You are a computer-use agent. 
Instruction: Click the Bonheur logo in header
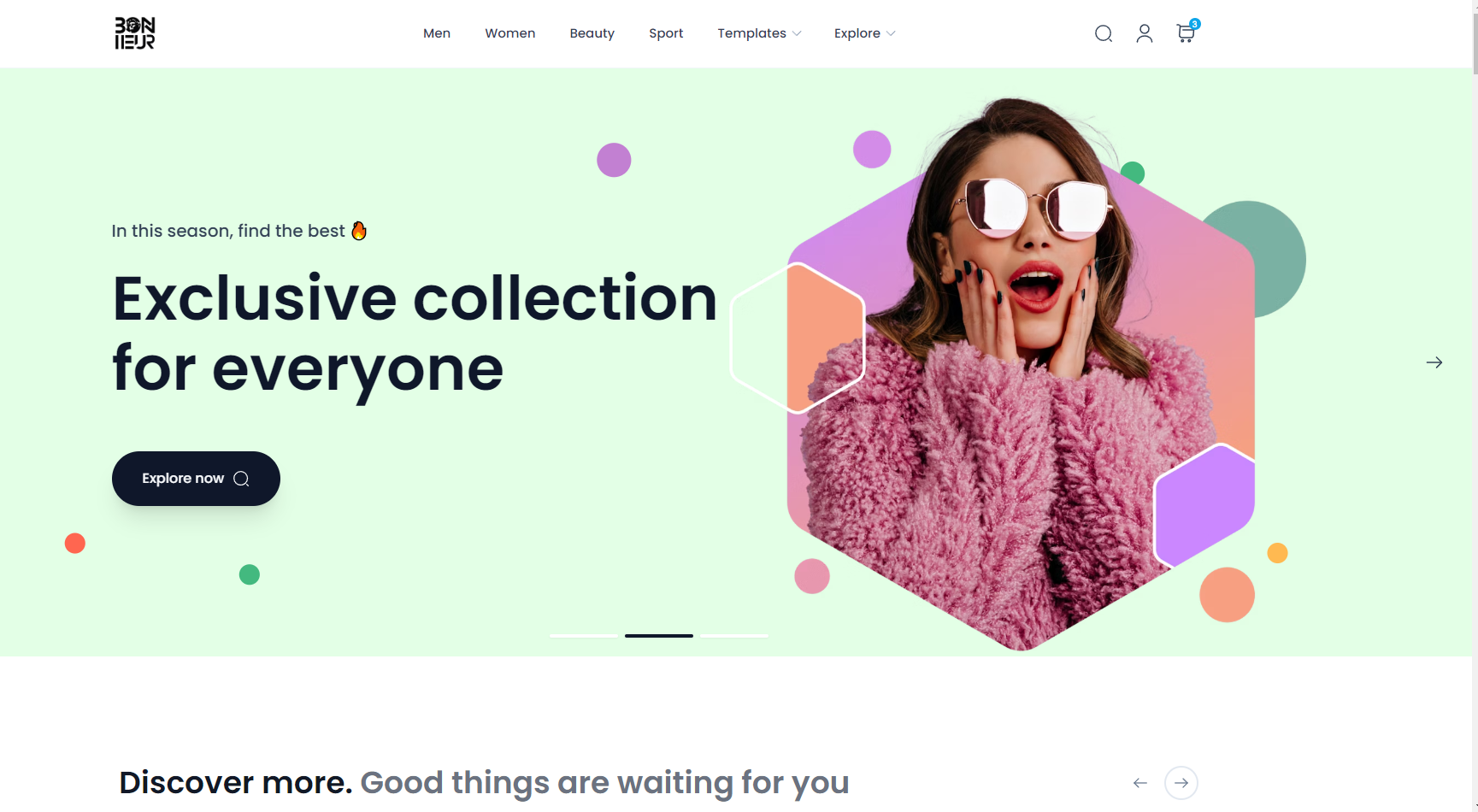click(135, 33)
